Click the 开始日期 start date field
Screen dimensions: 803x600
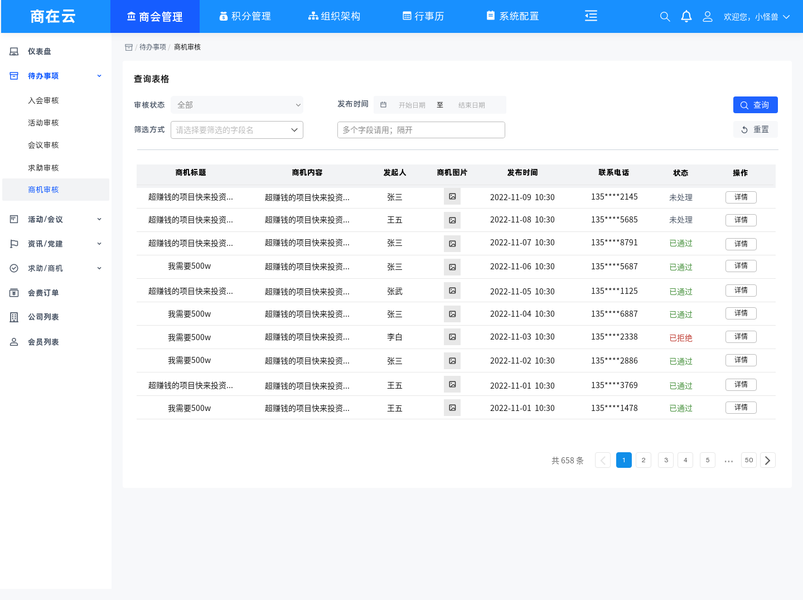412,105
